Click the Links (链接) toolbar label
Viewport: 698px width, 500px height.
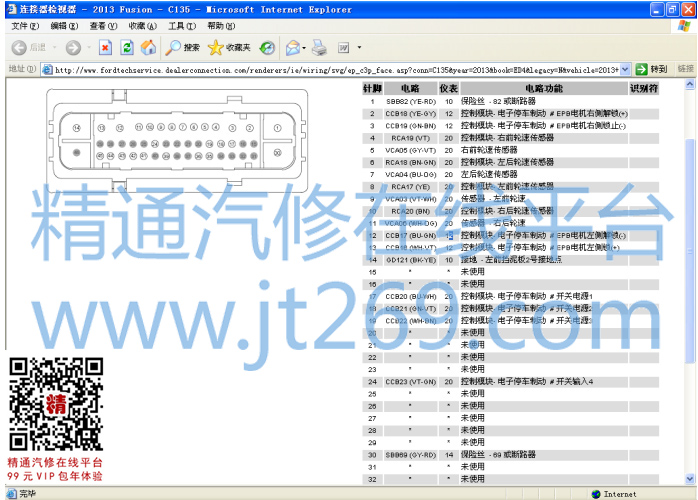coord(686,69)
